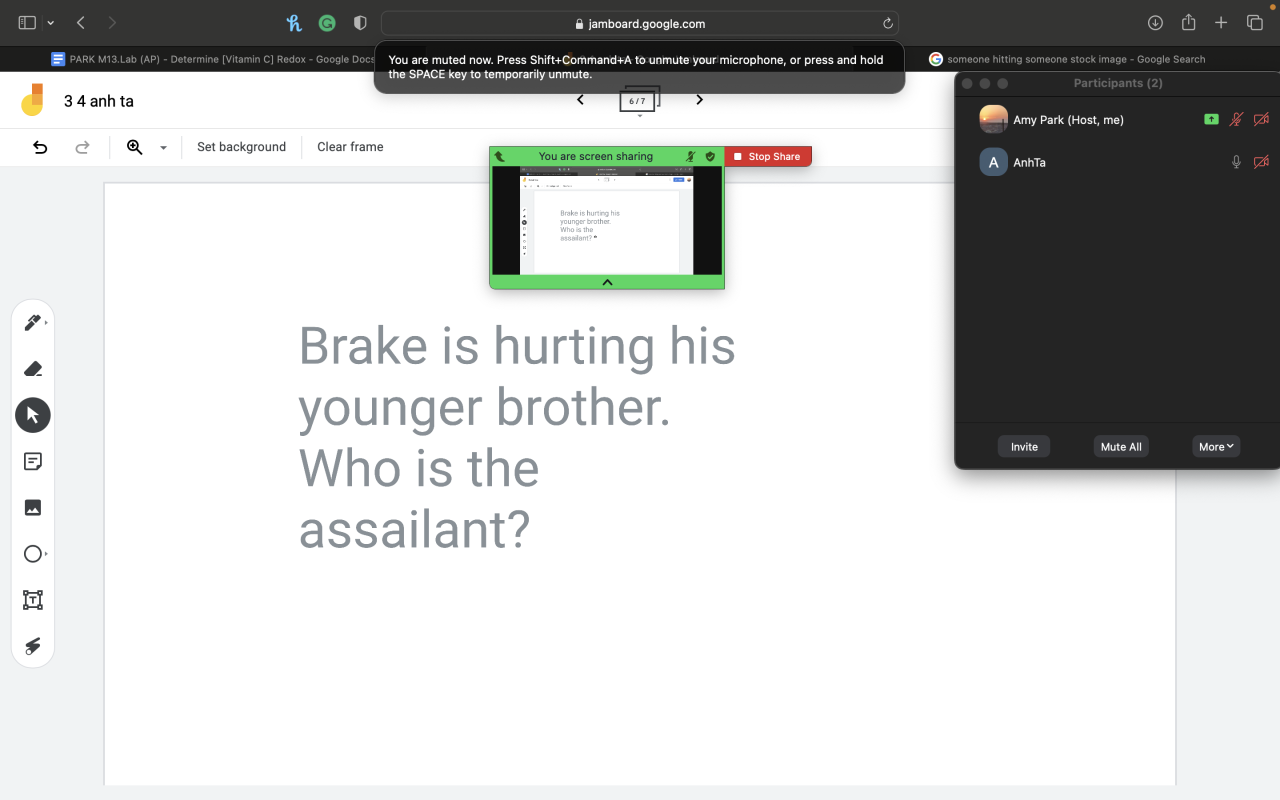Unmute Amy Park's microphone icon
The width and height of the screenshot is (1280, 800).
coord(1236,119)
